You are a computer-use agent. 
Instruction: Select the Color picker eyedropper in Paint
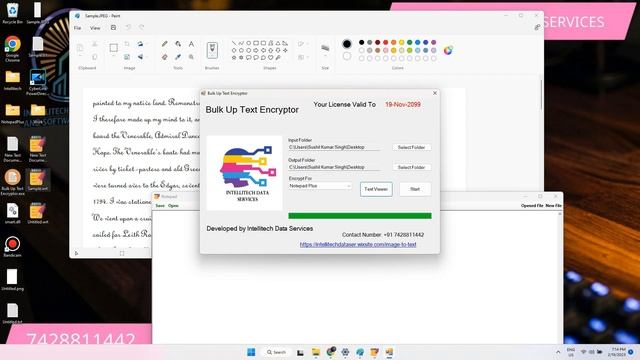pos(178,57)
